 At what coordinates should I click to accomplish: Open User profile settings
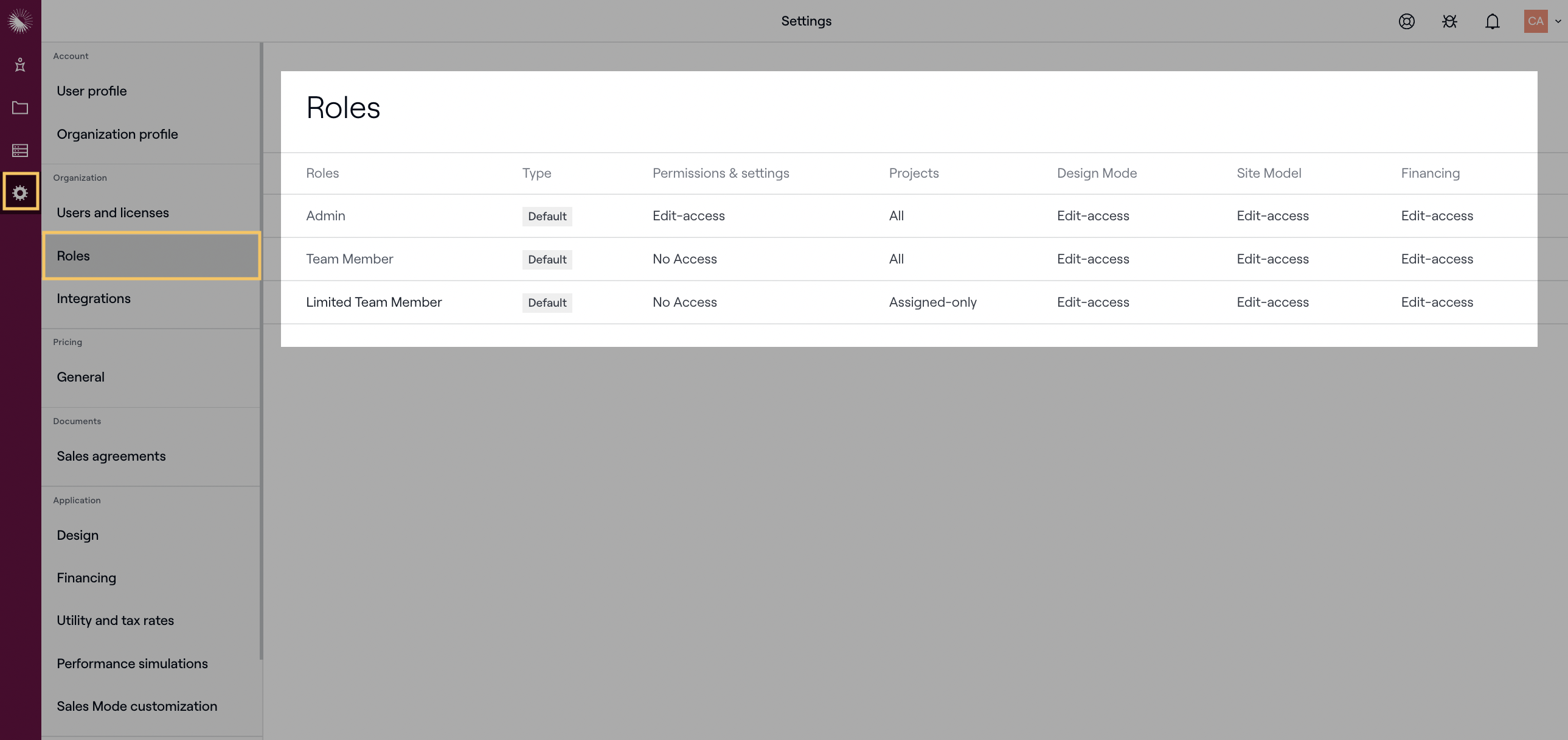(x=91, y=91)
